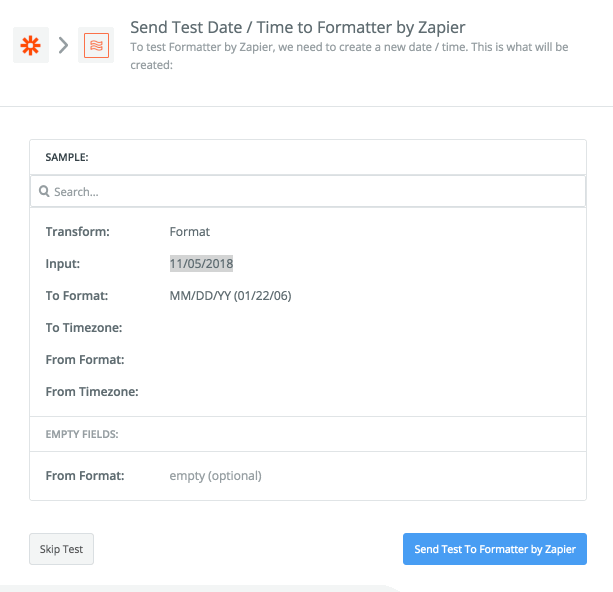Click the EMPTY FIELDS section header
Viewport: 613px width, 592px height.
[82, 434]
